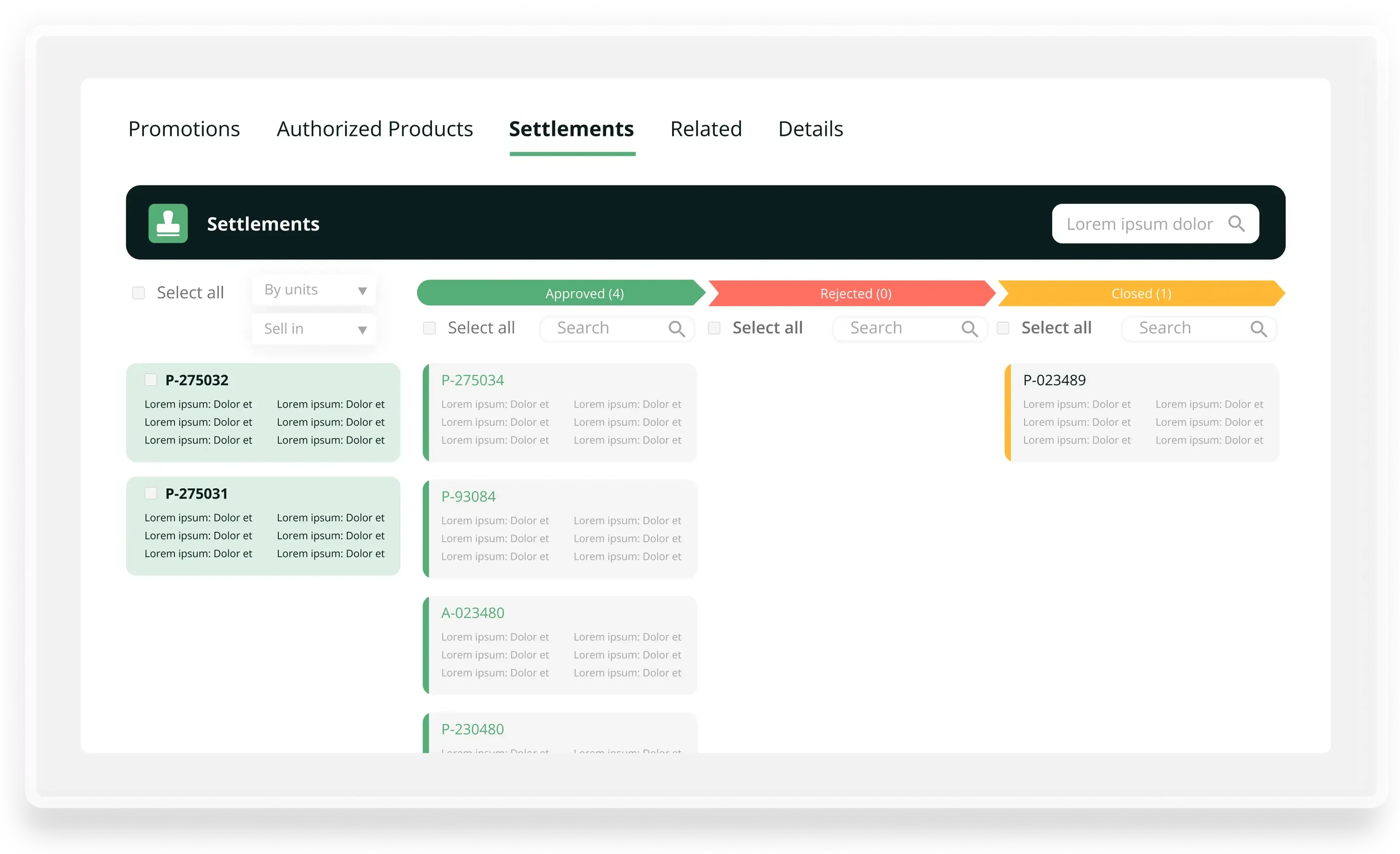Tick the P-275031 card checkbox
This screenshot has height=854, width=1400.
point(151,493)
